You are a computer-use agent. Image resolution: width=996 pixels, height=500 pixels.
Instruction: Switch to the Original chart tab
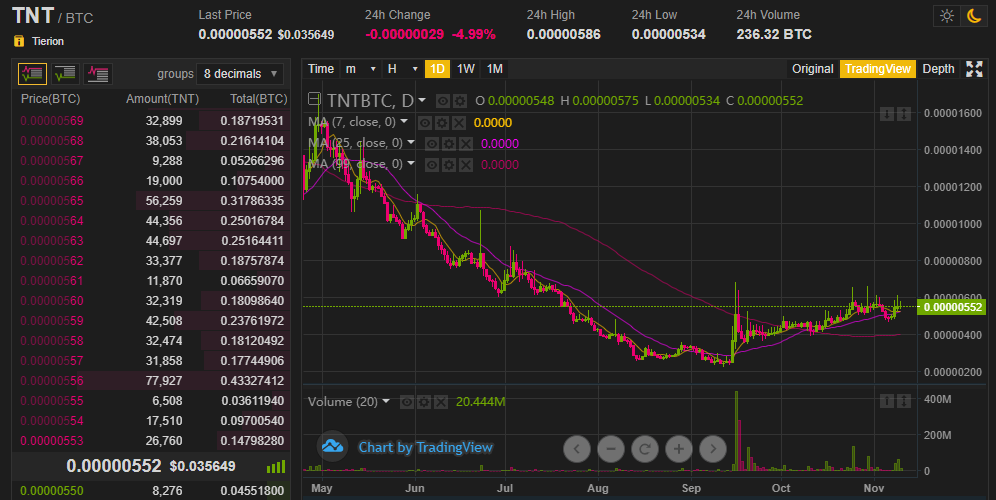tap(812, 69)
